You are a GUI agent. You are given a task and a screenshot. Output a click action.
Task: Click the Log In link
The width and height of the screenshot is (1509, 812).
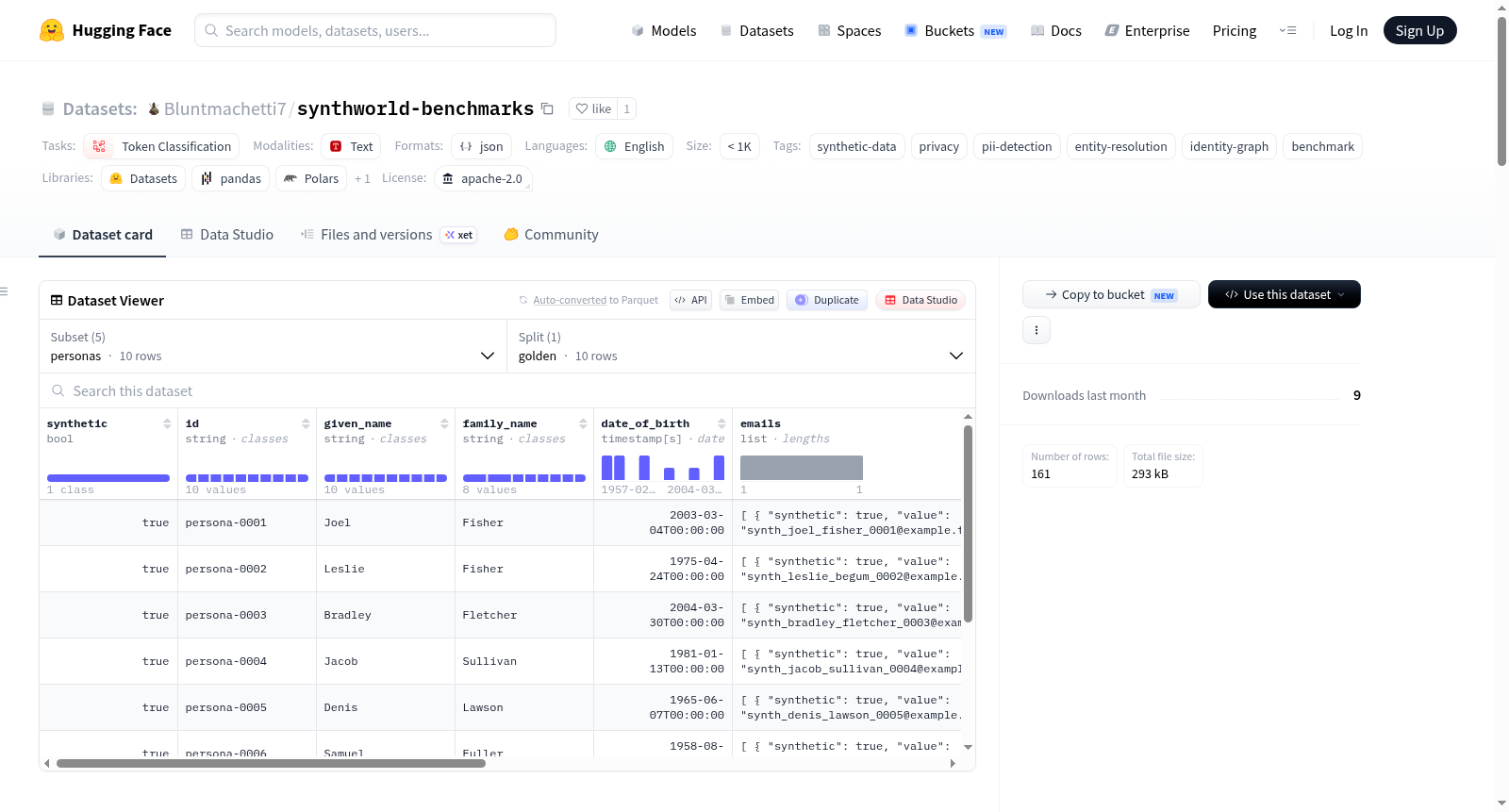click(x=1349, y=30)
